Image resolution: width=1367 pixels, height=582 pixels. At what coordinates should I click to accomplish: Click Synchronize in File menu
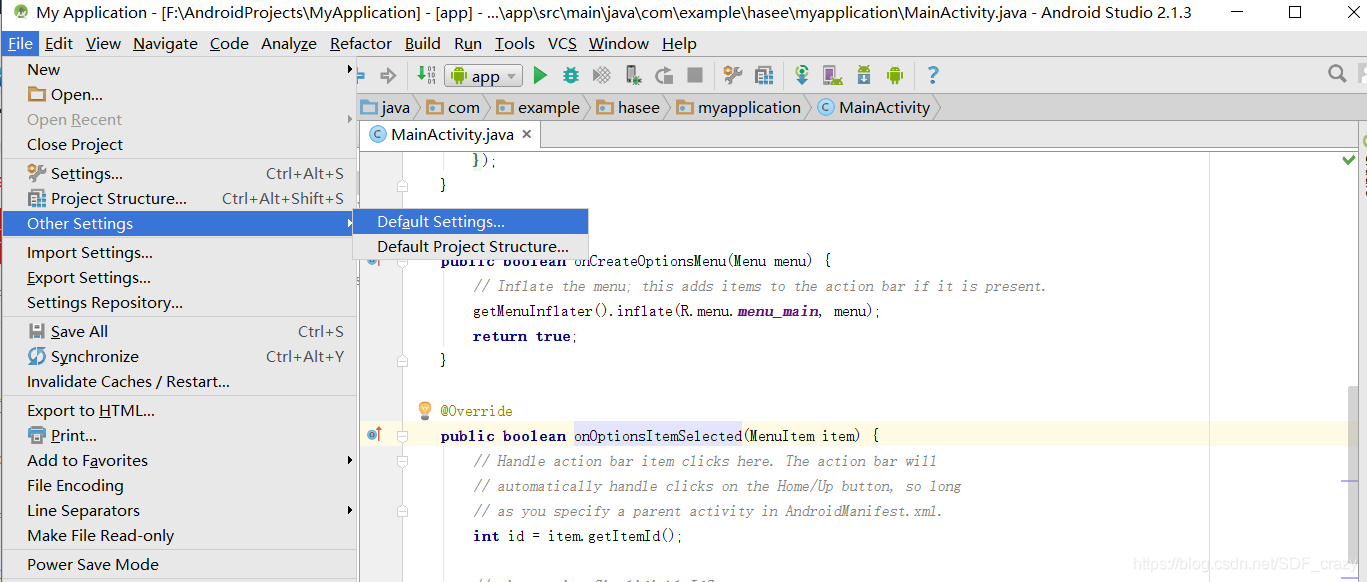click(x=180, y=357)
